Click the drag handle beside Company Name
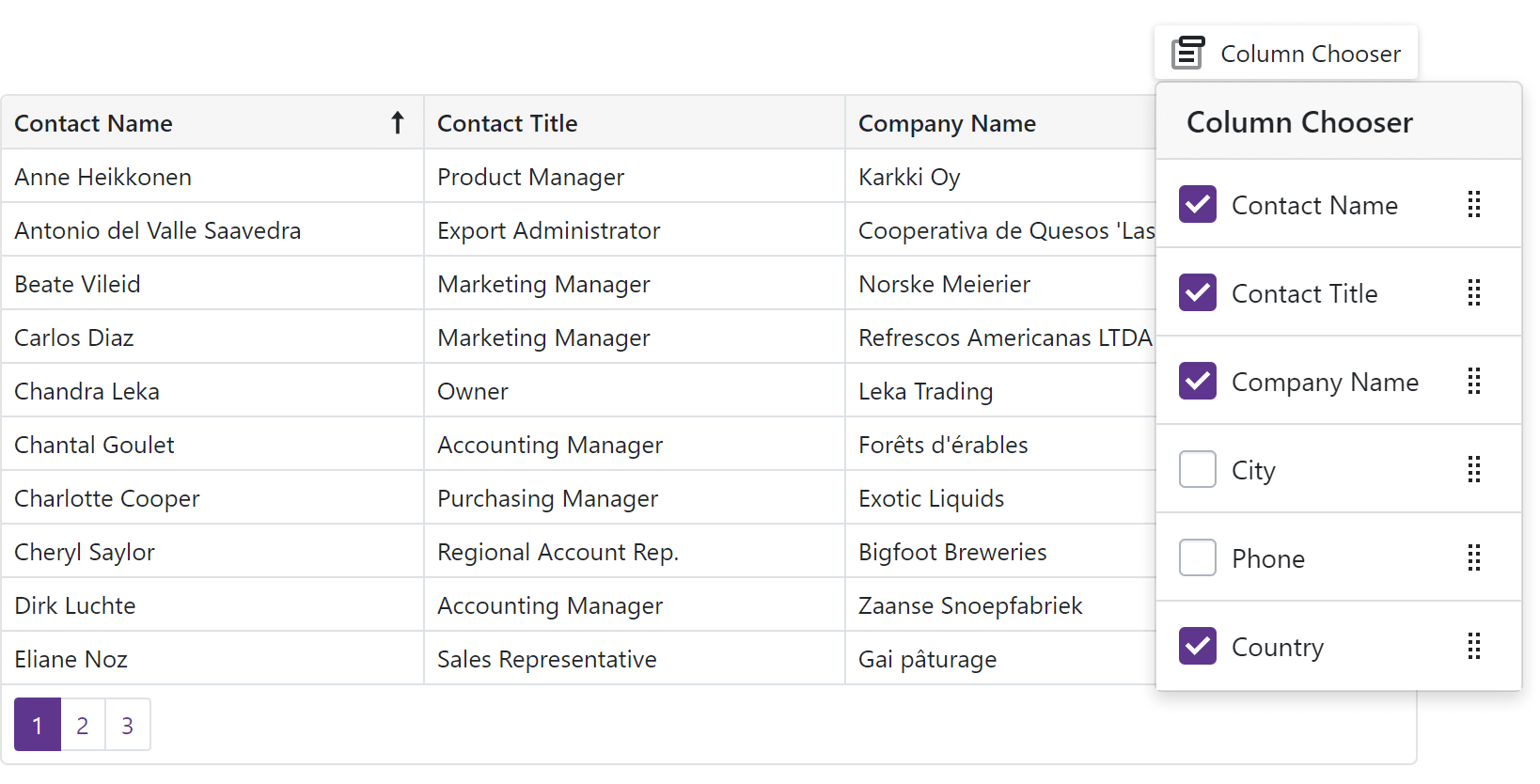The image size is (1540, 784). [1474, 382]
